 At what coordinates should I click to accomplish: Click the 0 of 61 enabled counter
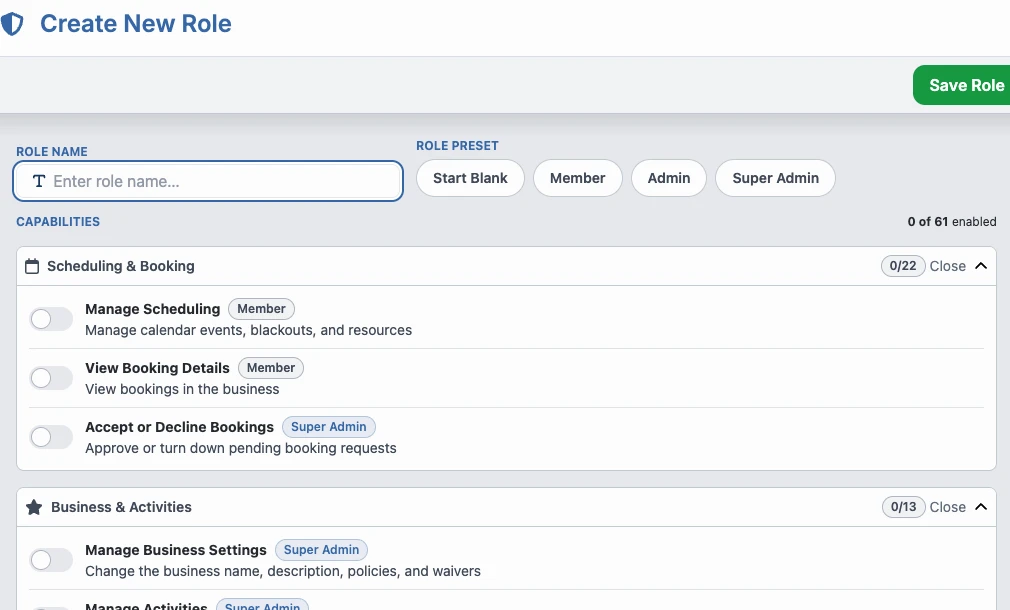pyautogui.click(x=952, y=222)
